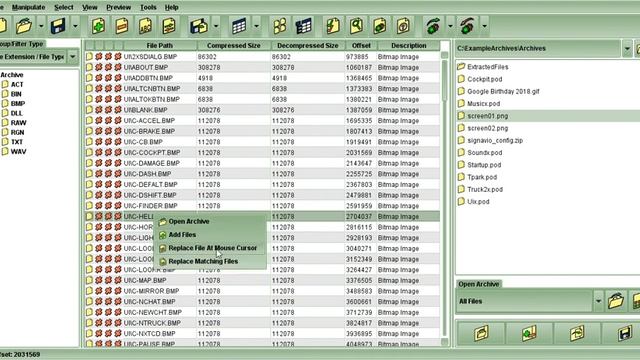Click the Information document toolbar icon
The image size is (640, 360).
404,26
